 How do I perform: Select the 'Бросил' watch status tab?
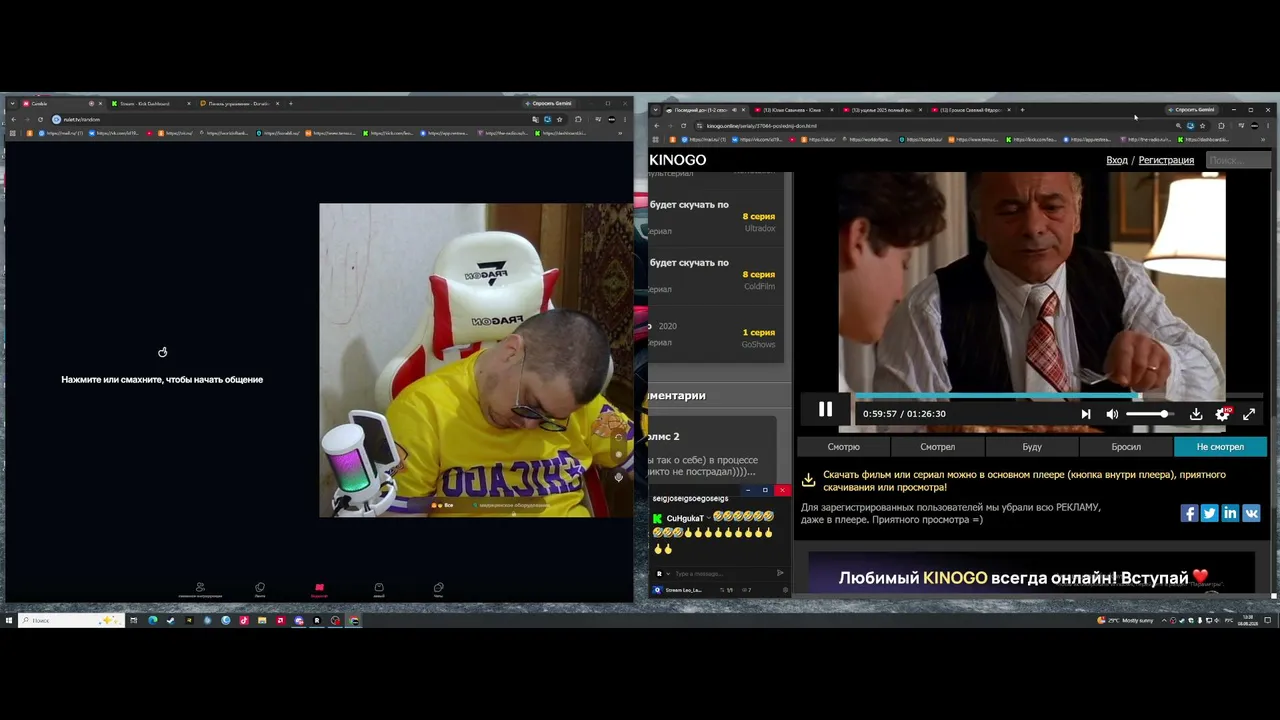(x=1126, y=447)
